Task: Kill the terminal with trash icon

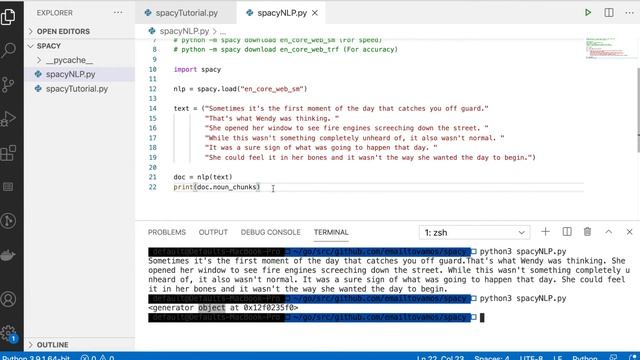Action: click(587, 232)
